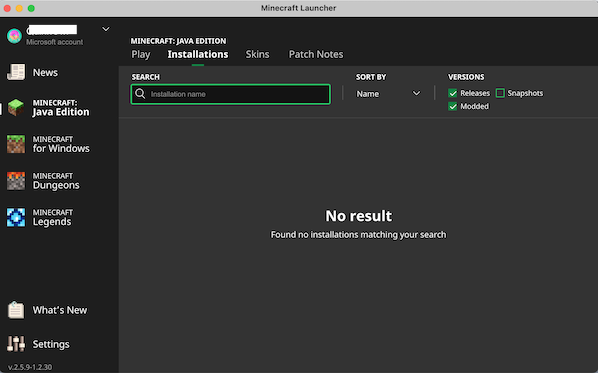Open the Sort By Name dropdown
598x373 pixels.
(x=388, y=94)
